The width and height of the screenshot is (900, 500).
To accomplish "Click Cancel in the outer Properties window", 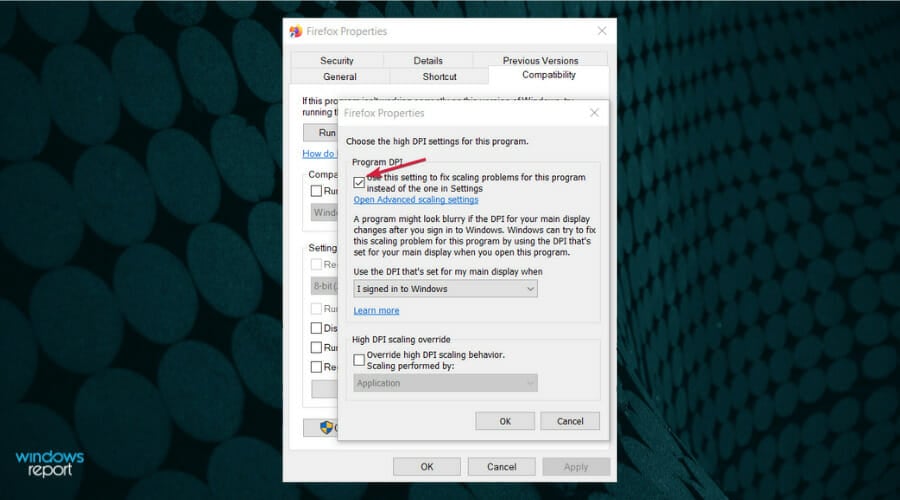I will pyautogui.click(x=502, y=467).
